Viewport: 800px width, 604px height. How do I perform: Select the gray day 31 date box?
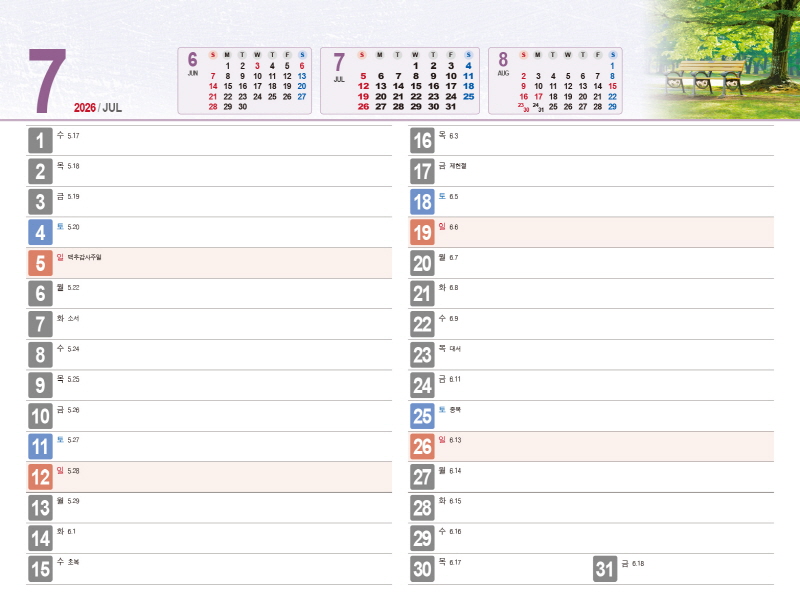[x=604, y=570]
